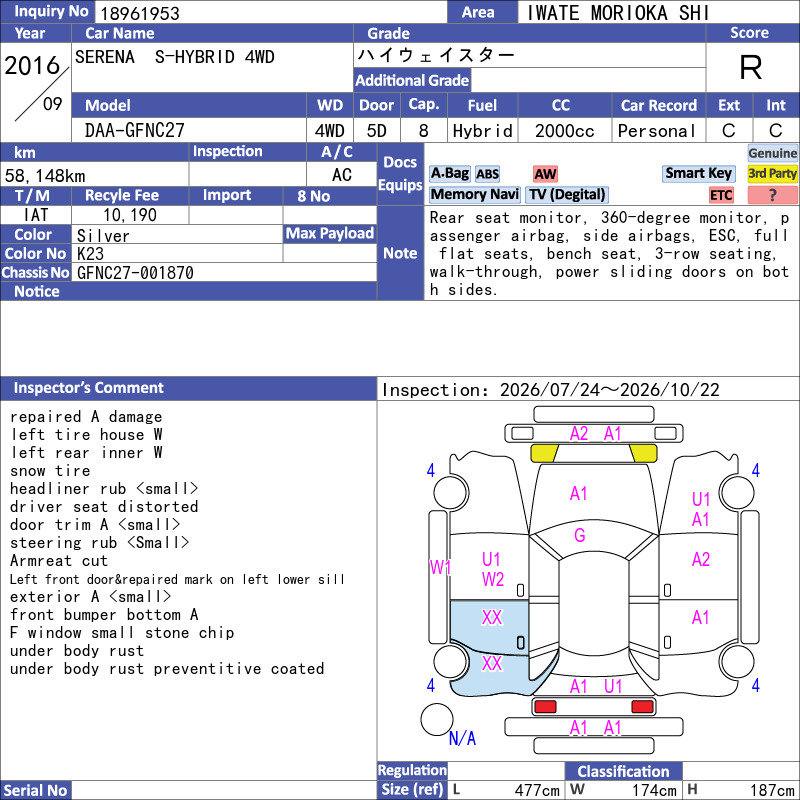
Task: Click the Smart Key badge
Action: tap(698, 173)
